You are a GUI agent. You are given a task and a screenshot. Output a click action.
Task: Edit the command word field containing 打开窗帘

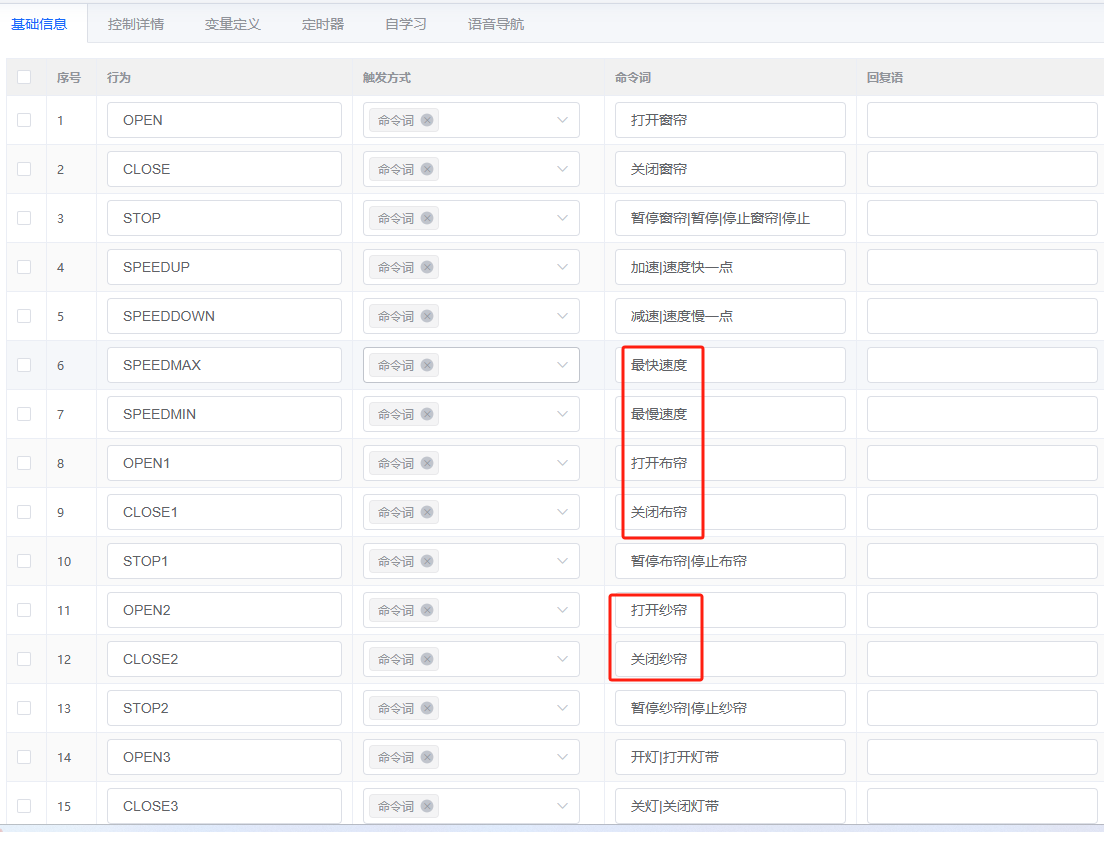(x=730, y=120)
